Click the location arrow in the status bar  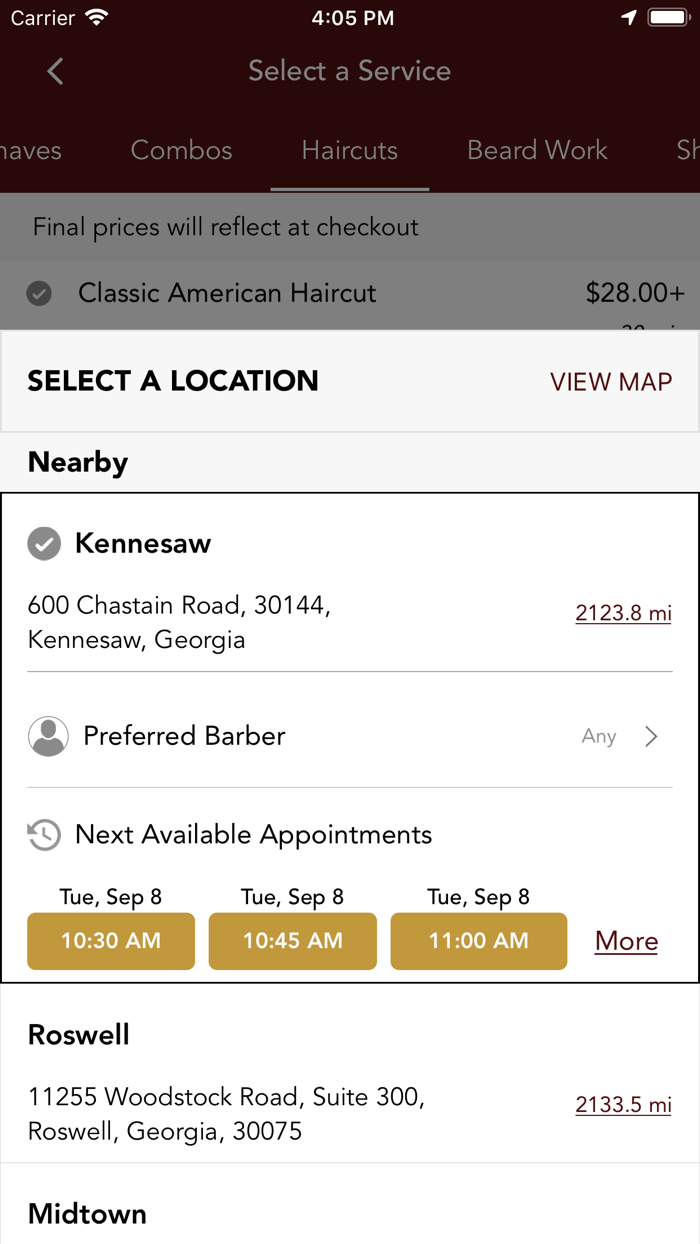click(x=629, y=17)
